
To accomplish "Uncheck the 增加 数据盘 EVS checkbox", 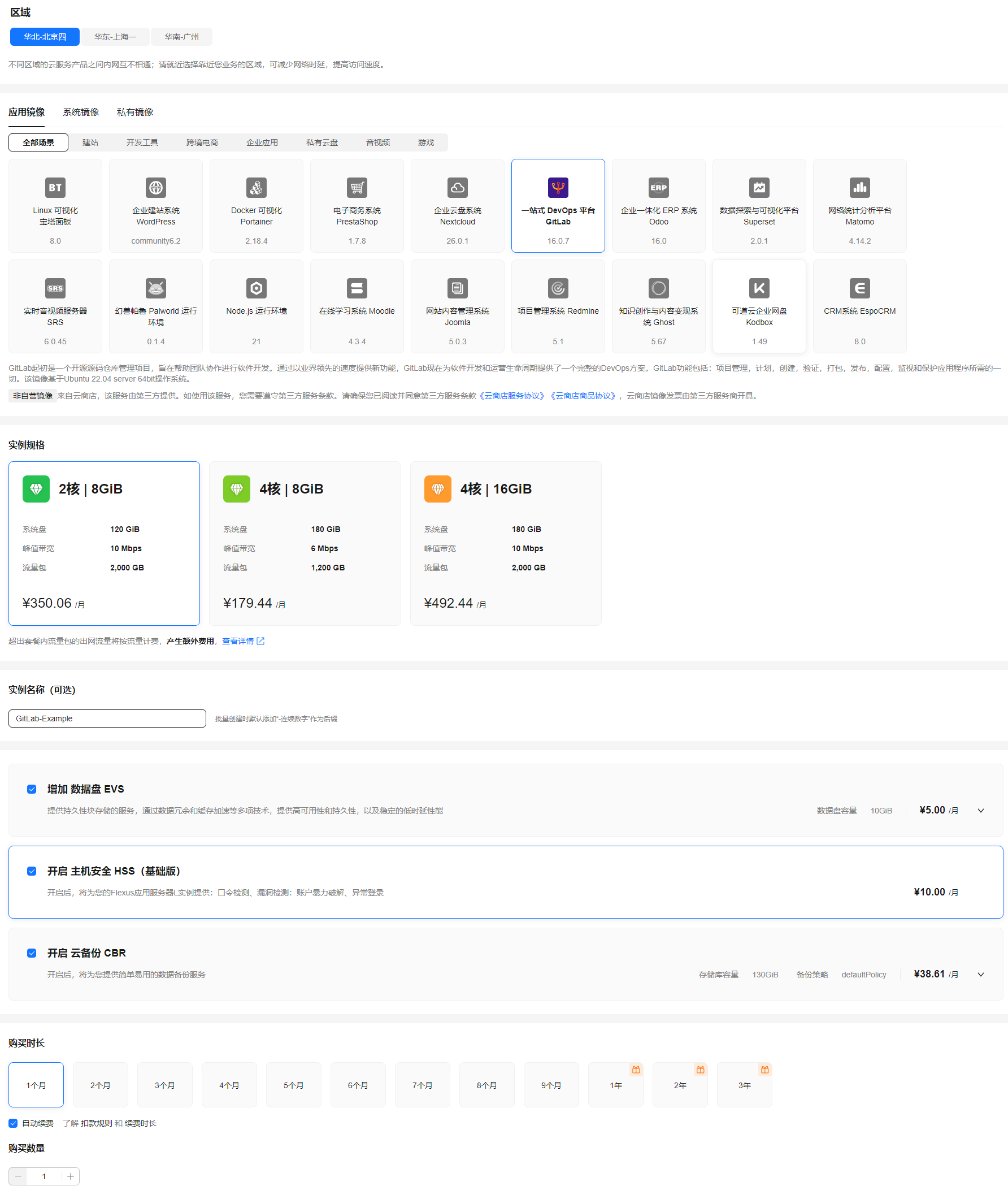I will (x=32, y=789).
